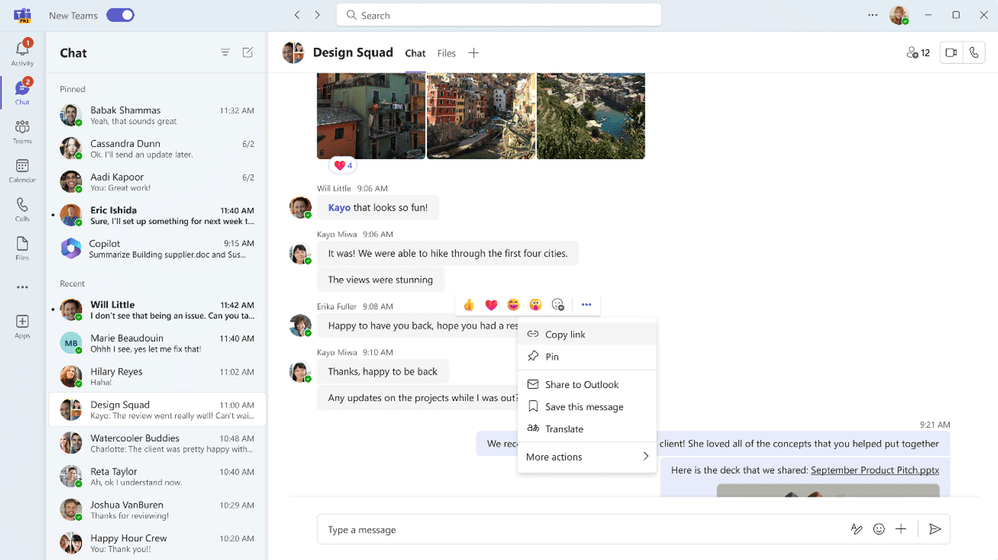
Task: Open more apps ellipsis in left rail
Action: [x=22, y=287]
